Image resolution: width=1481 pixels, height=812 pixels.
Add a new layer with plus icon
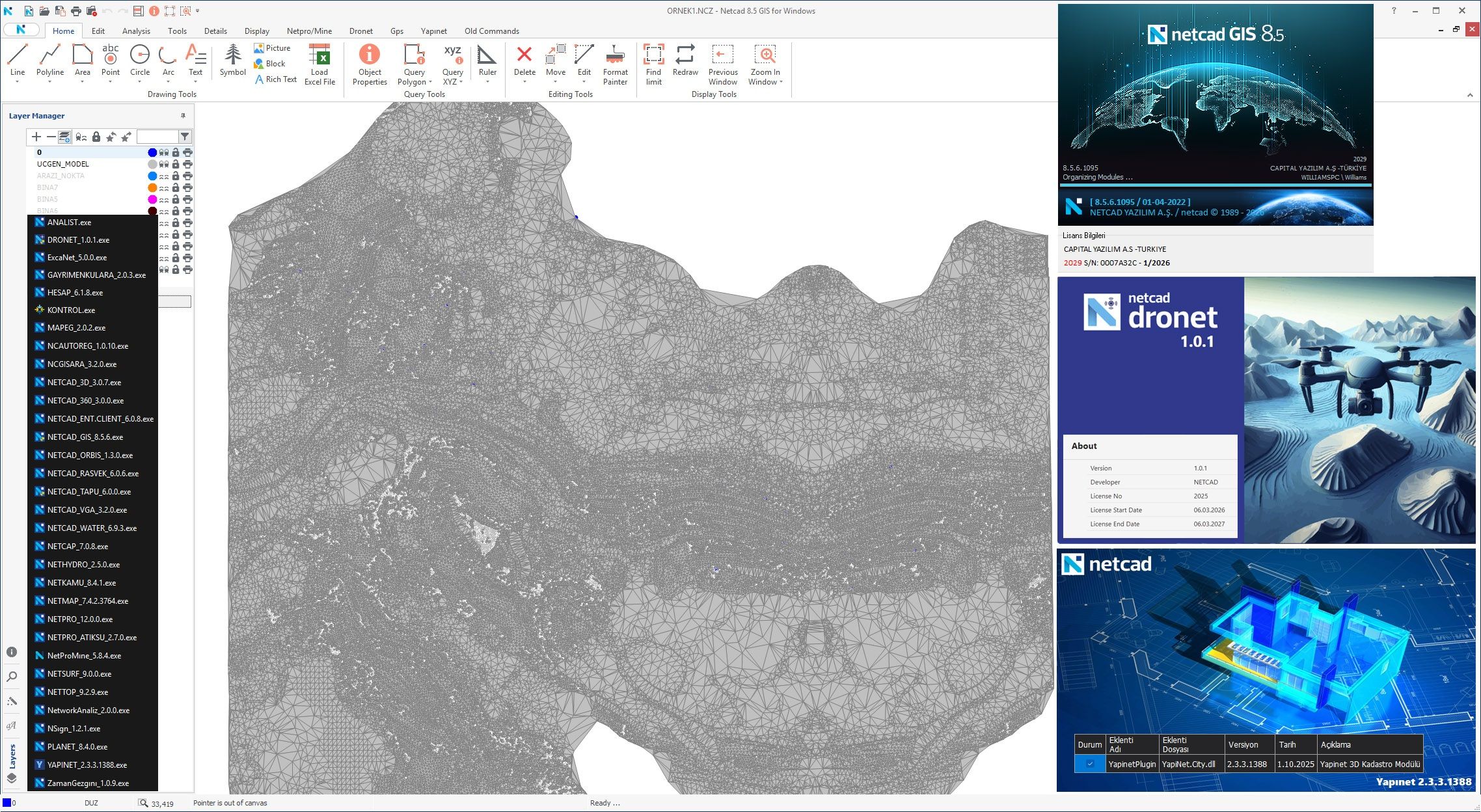pyautogui.click(x=36, y=137)
